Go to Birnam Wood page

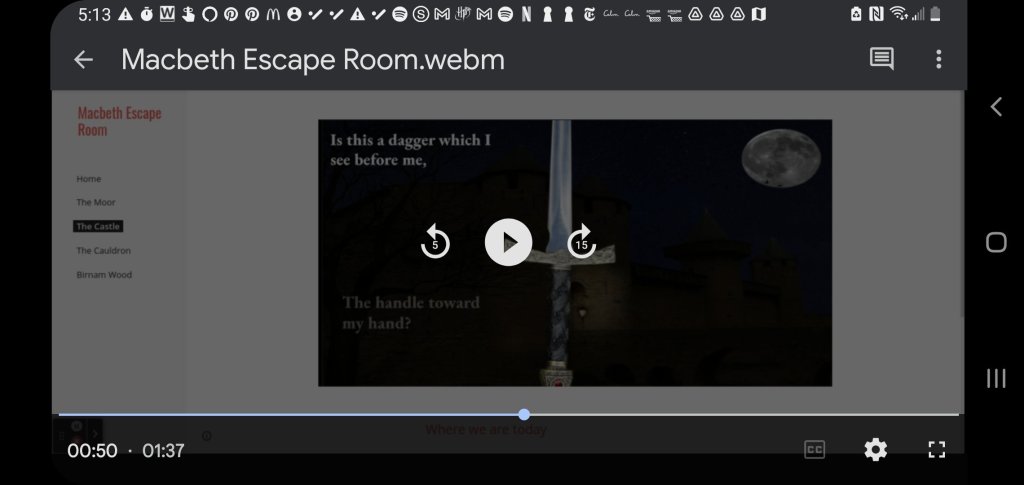pyautogui.click(x=104, y=275)
